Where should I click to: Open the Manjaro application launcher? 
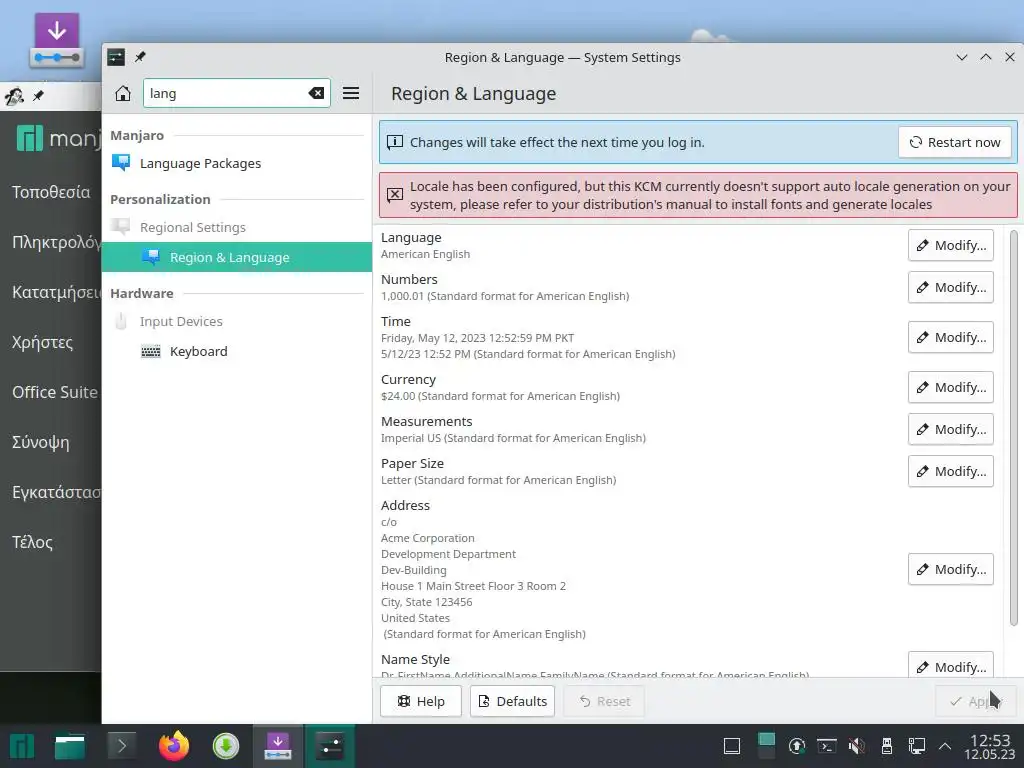22,746
